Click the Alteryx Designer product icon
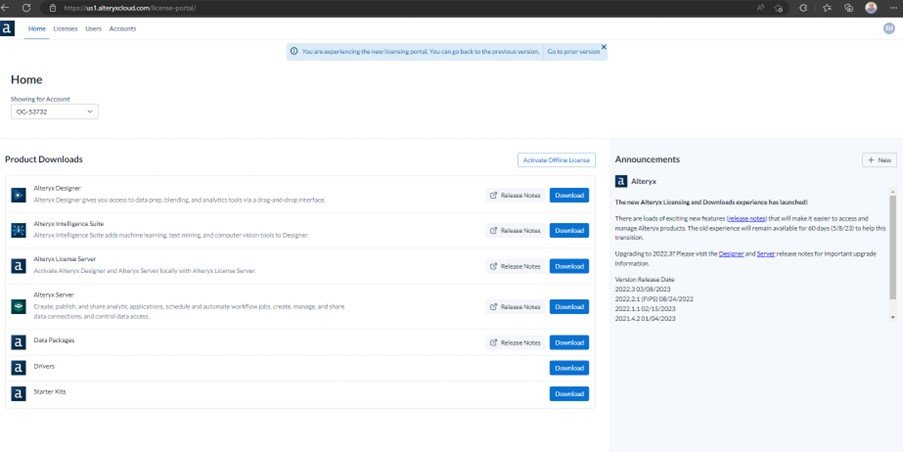 coord(18,195)
